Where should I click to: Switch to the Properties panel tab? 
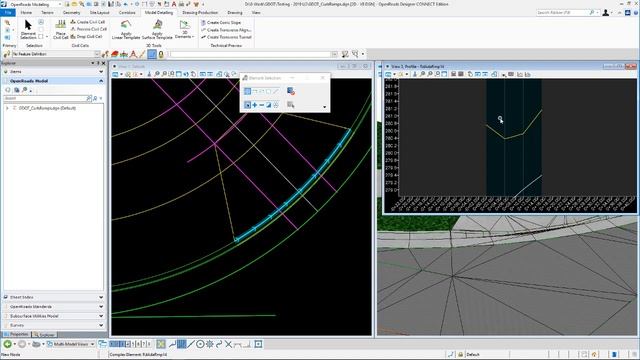16,334
